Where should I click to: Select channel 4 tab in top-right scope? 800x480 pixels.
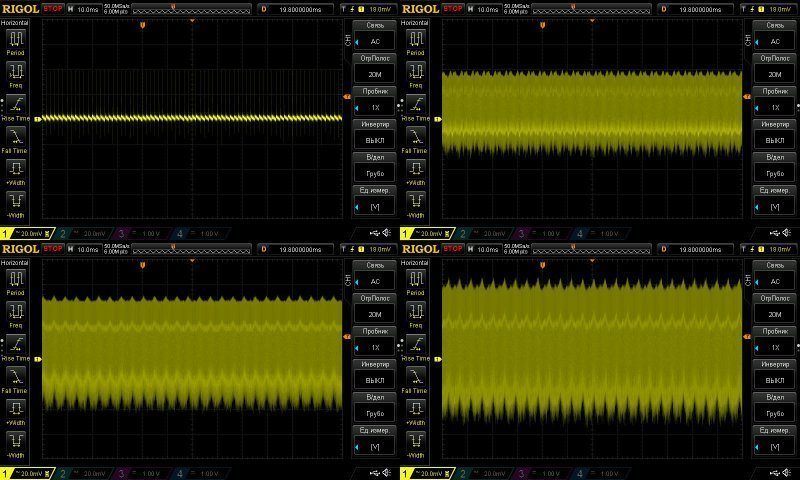pyautogui.click(x=599, y=234)
